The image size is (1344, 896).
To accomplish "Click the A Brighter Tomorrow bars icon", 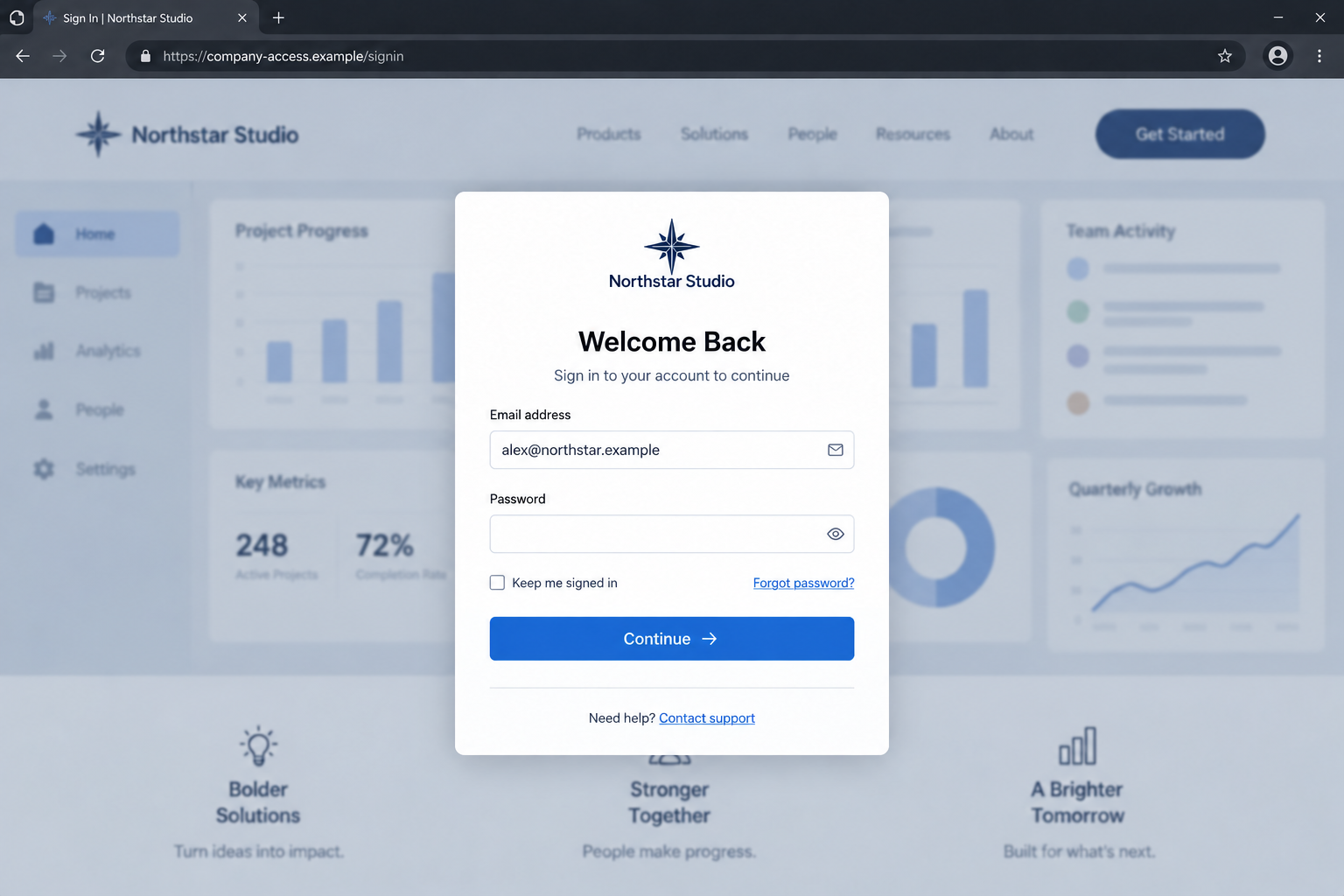I will pyautogui.click(x=1077, y=746).
